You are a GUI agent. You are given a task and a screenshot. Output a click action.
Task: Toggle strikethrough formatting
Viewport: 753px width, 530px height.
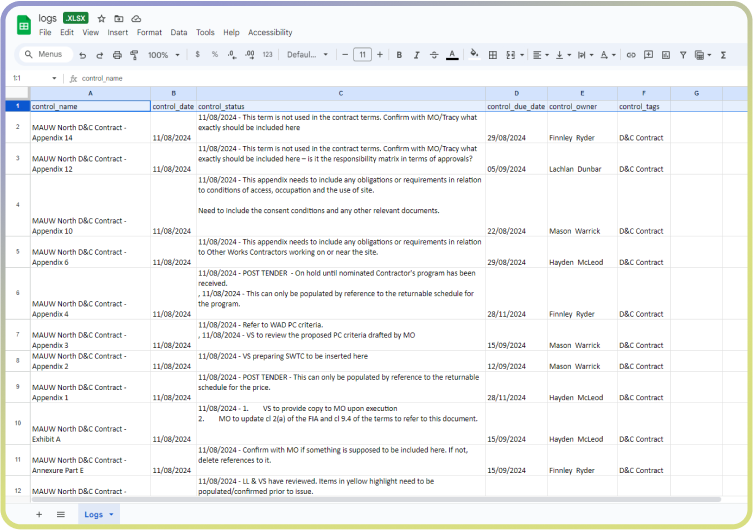(434, 55)
